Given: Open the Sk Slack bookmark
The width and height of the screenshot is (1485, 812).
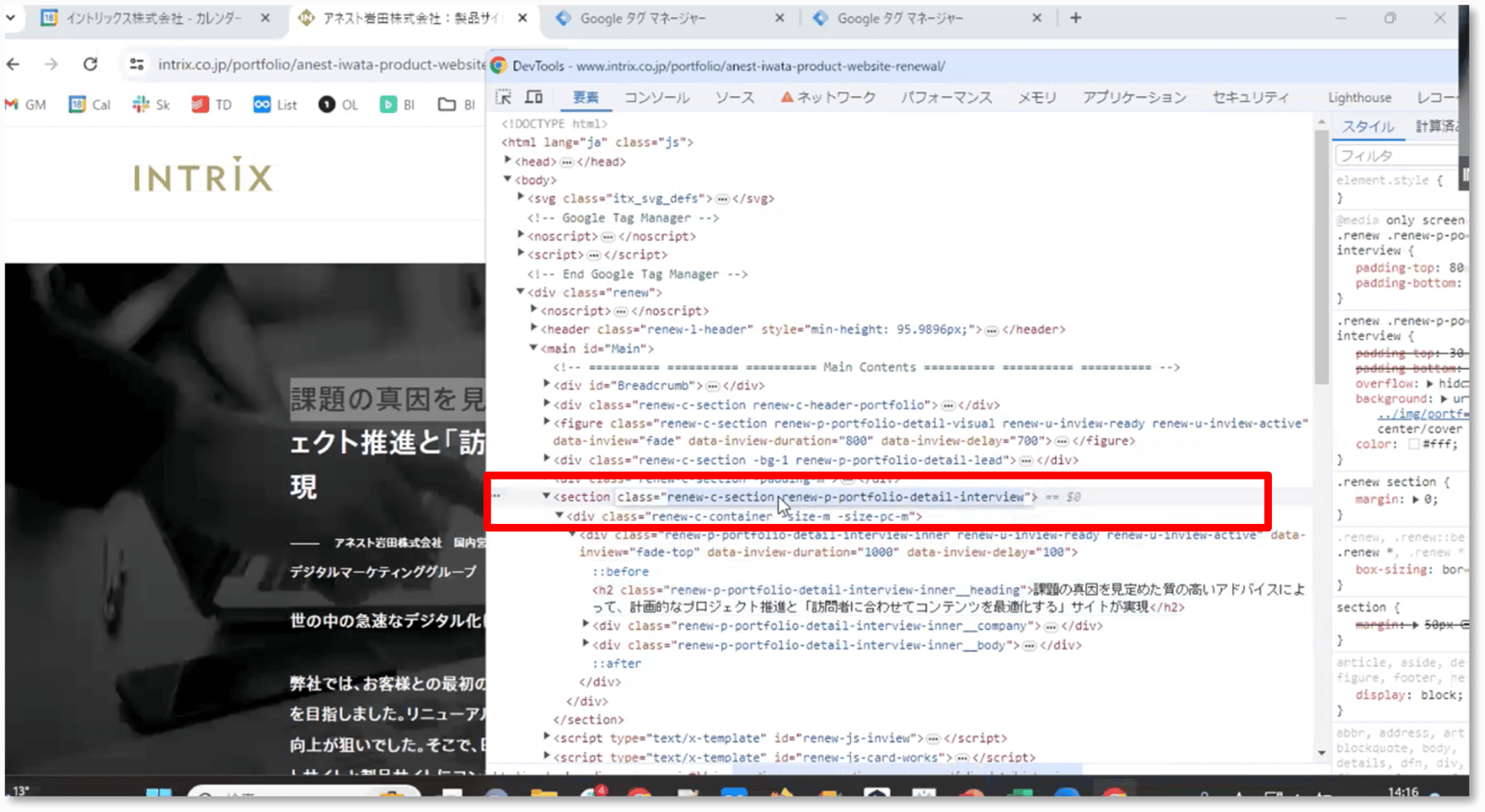Looking at the screenshot, I should click(x=151, y=105).
